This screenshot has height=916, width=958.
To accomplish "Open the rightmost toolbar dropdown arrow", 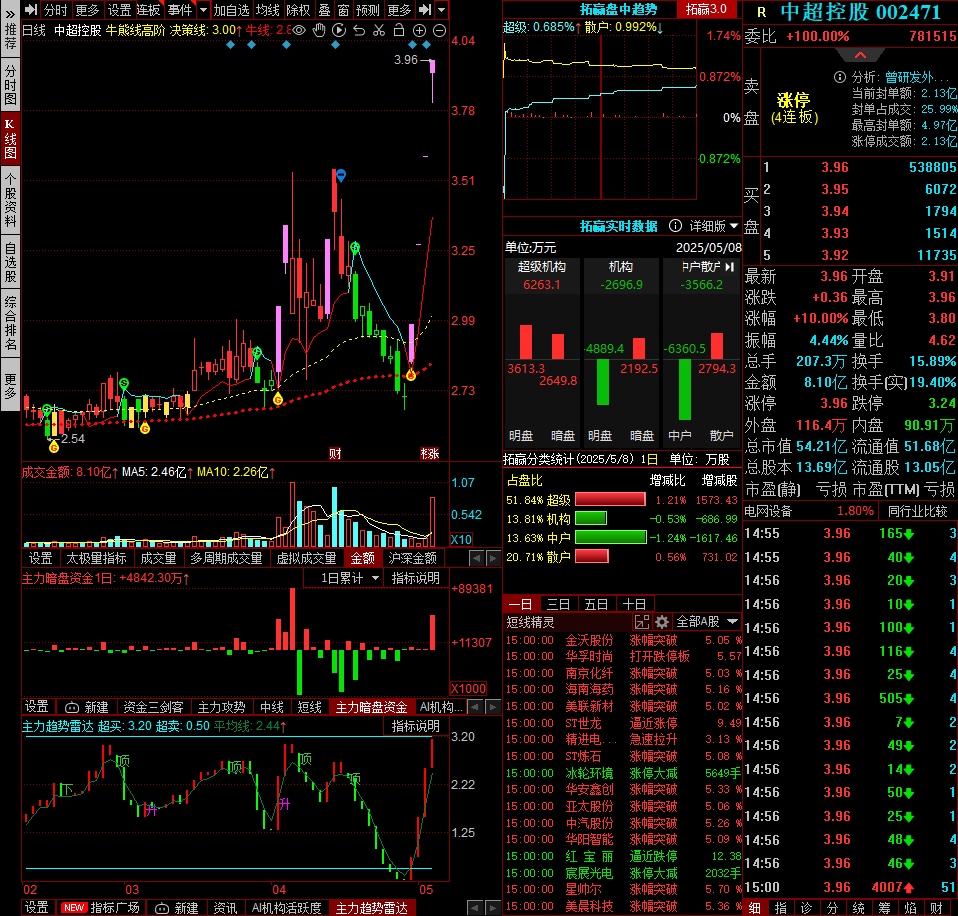I will [442, 10].
